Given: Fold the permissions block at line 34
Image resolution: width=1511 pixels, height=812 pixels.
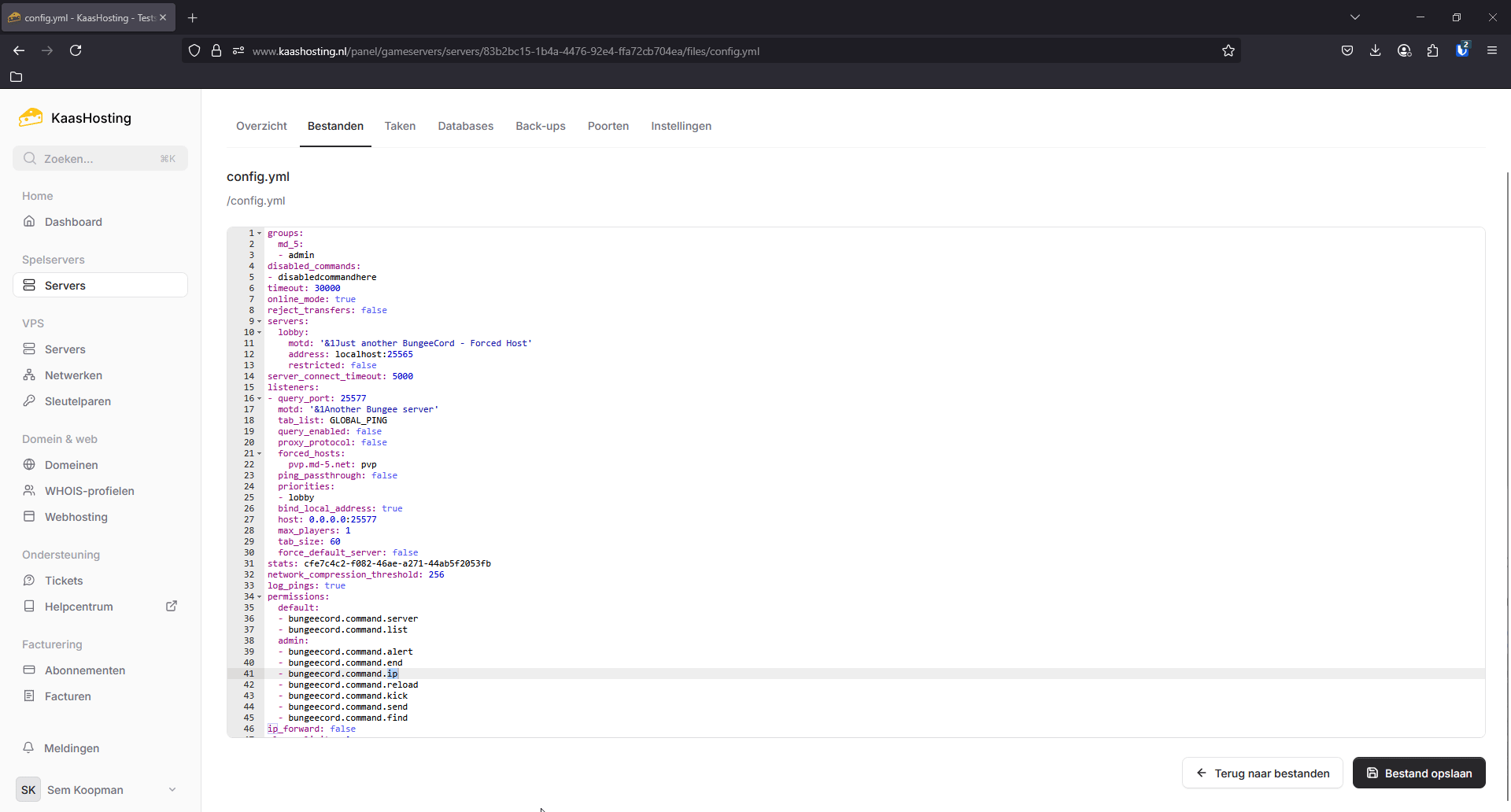Looking at the screenshot, I should click(260, 597).
